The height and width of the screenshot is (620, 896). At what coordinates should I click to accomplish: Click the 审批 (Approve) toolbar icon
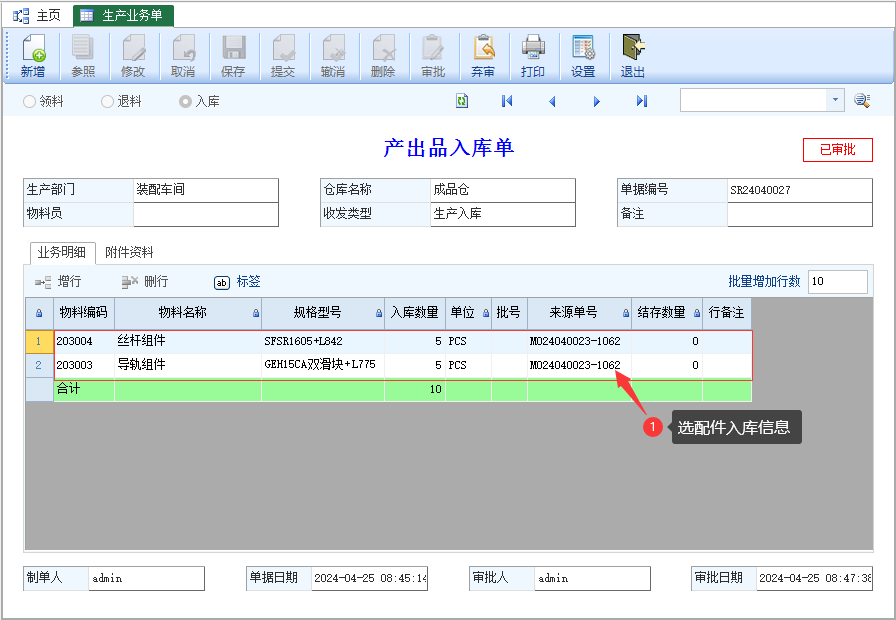433,56
